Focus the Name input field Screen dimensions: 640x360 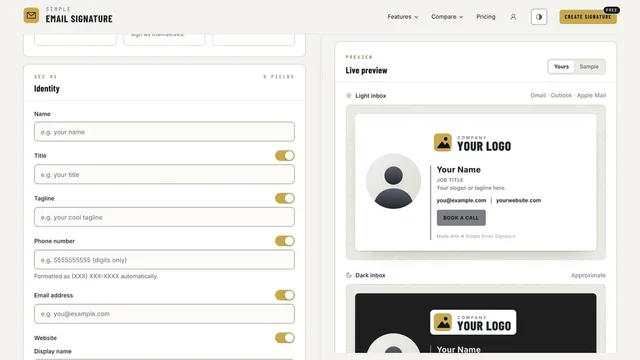[x=164, y=132]
